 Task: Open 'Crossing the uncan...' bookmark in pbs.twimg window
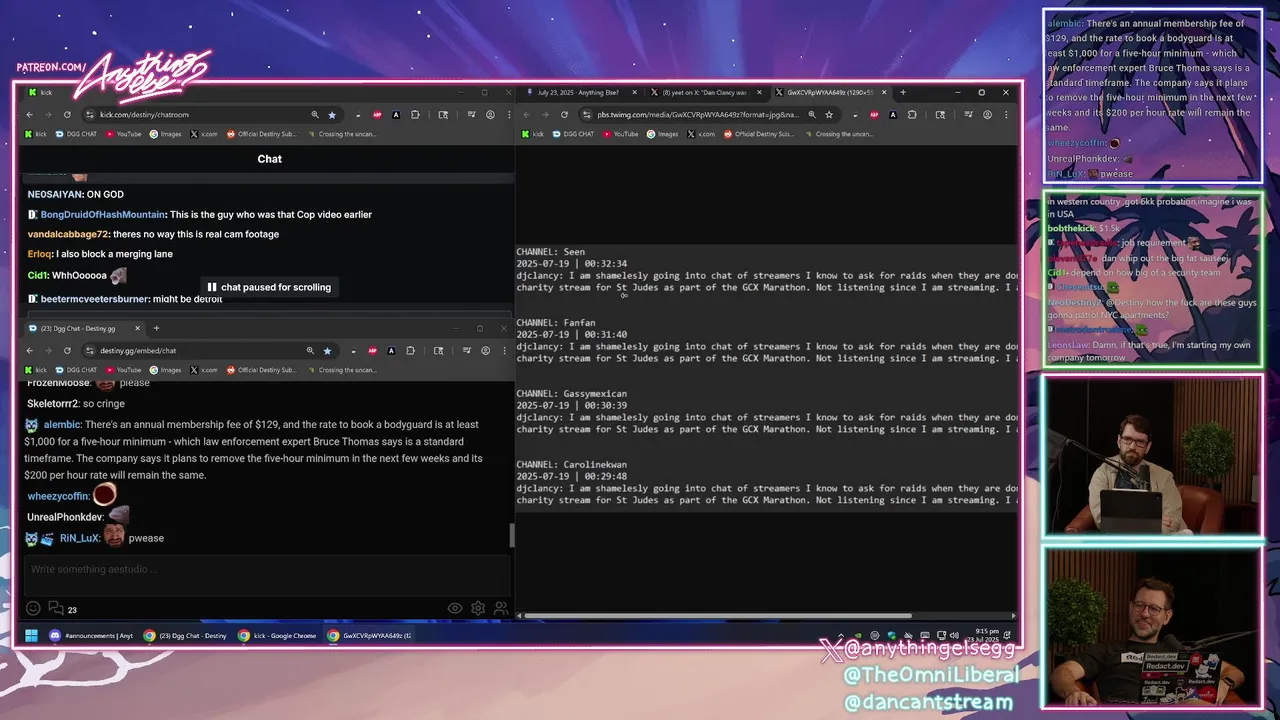pos(840,134)
